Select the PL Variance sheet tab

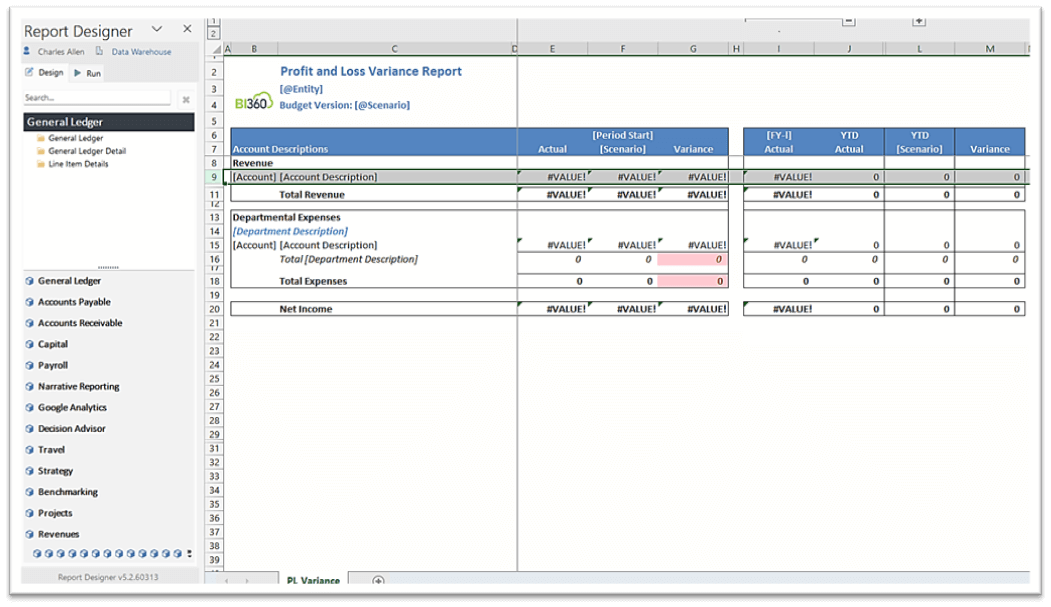[x=312, y=580]
